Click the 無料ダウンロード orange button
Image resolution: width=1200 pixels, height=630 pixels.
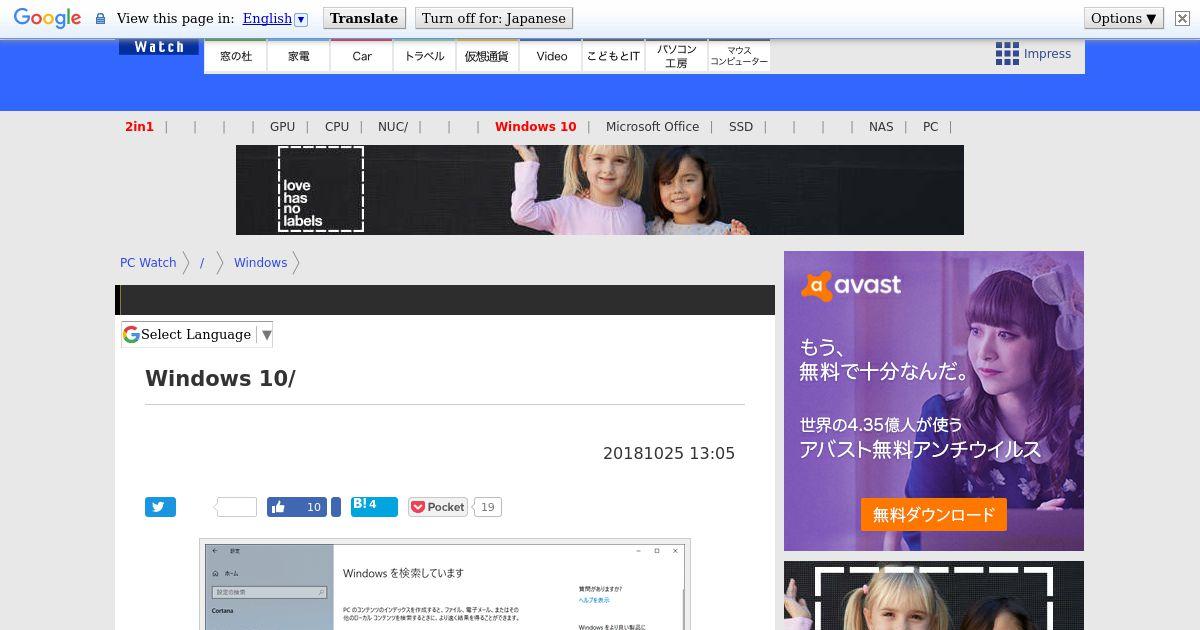tap(934, 515)
